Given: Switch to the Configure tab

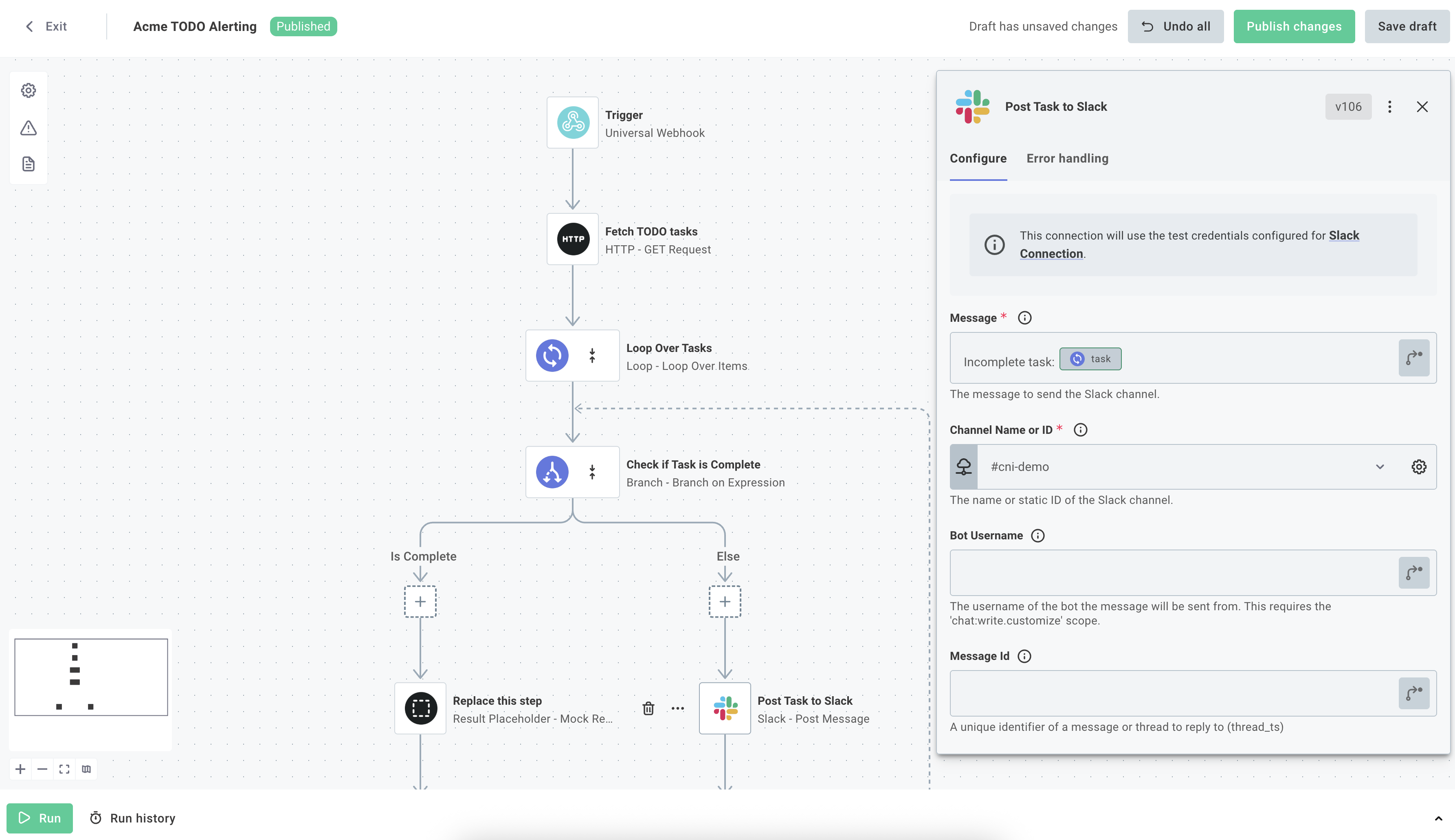Looking at the screenshot, I should pyautogui.click(x=978, y=158).
